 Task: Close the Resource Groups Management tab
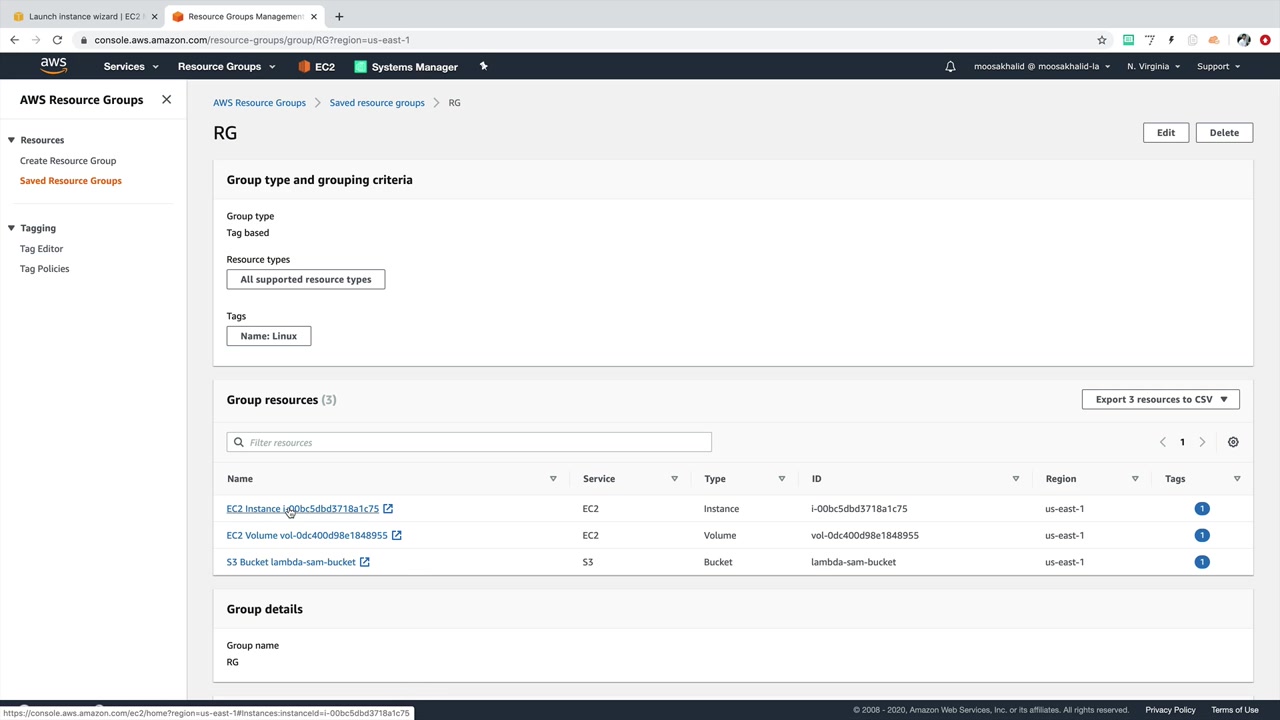point(315,16)
